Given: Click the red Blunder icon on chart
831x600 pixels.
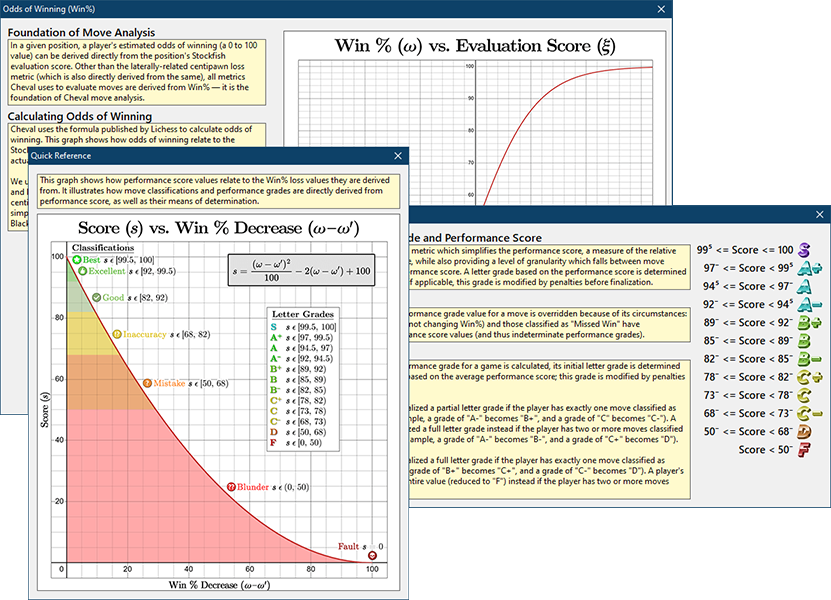Looking at the screenshot, I should [233, 487].
